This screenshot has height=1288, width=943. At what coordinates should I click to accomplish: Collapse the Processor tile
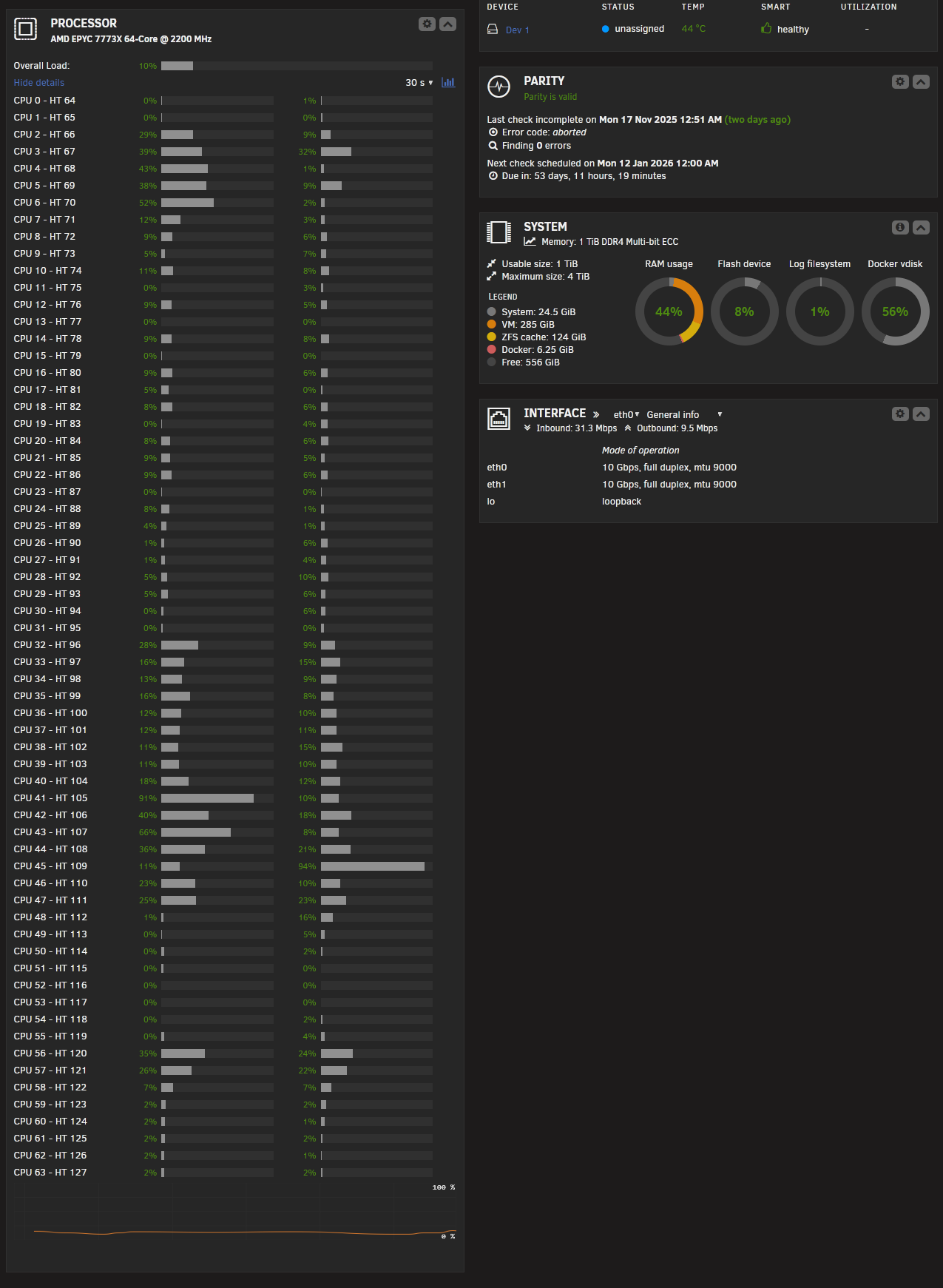pos(447,24)
